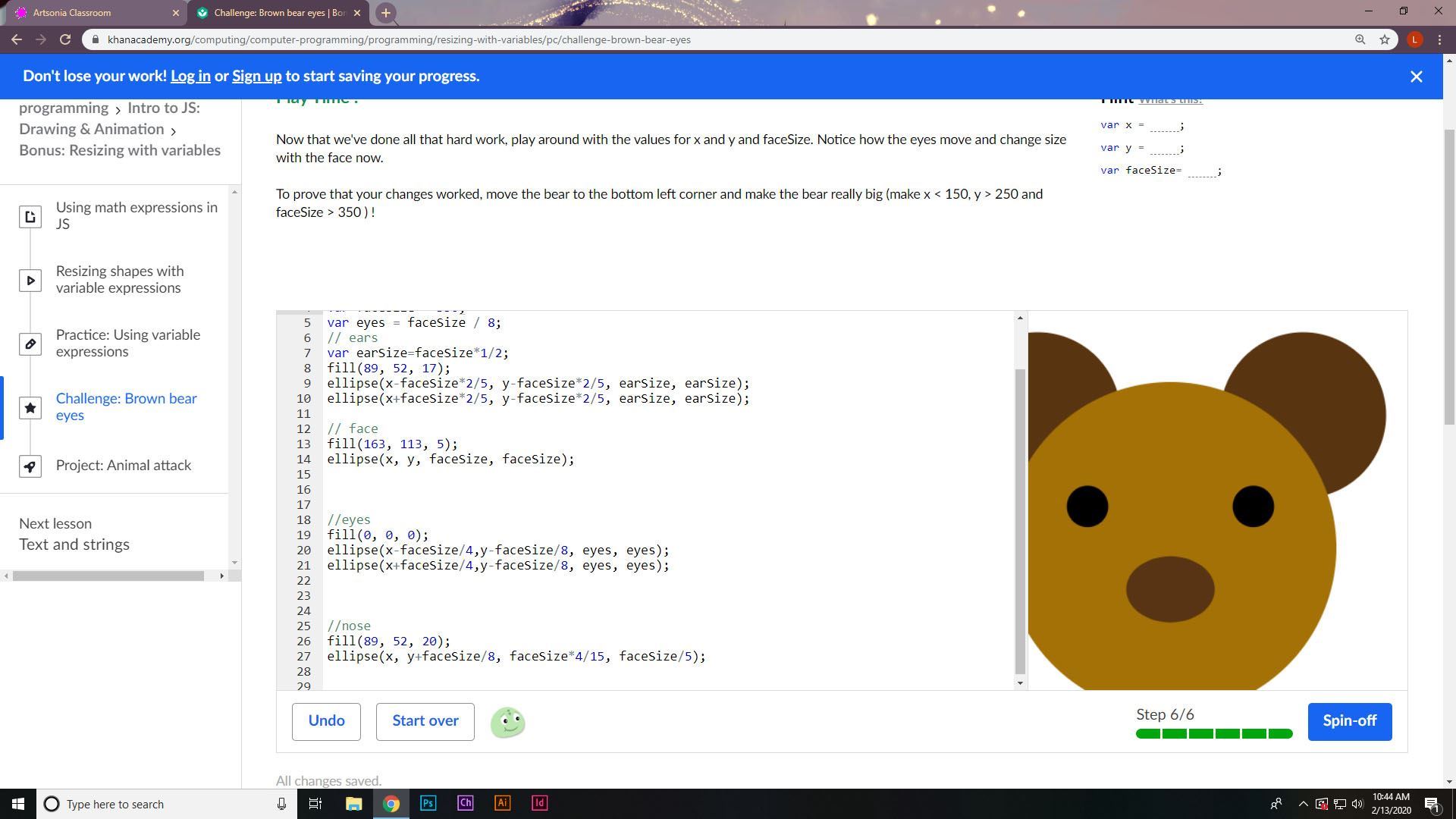1456x819 pixels.
Task: Click the code editor down scroll arrow
Action: (1020, 683)
